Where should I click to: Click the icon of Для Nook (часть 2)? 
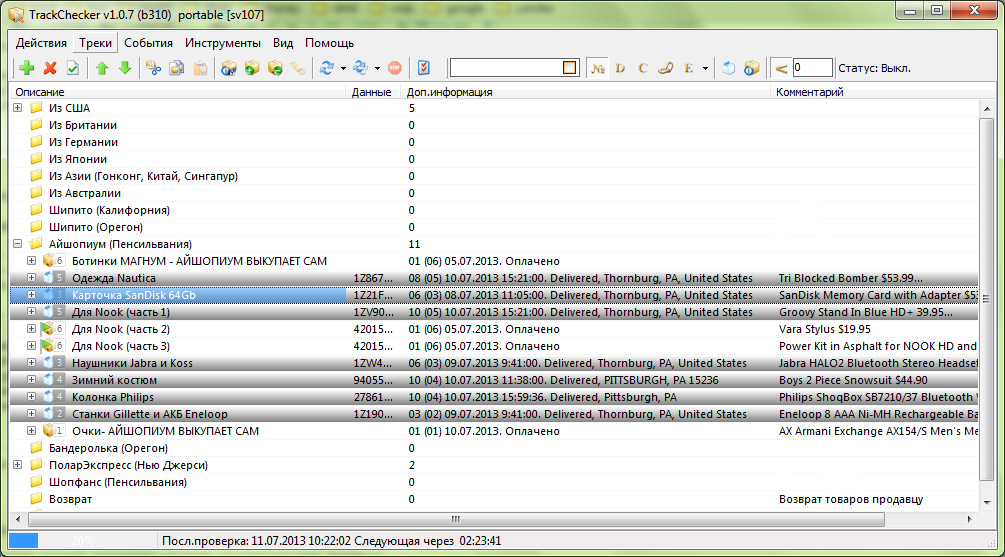pyautogui.click(x=47, y=329)
